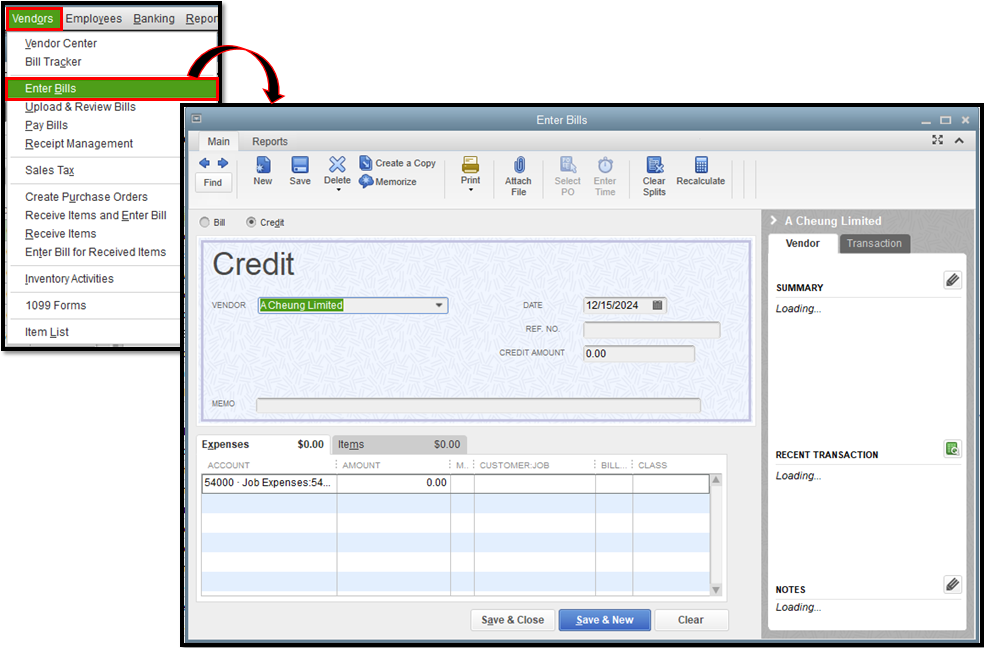984x648 pixels.
Task: Select the Credit radio button
Action: tap(251, 222)
